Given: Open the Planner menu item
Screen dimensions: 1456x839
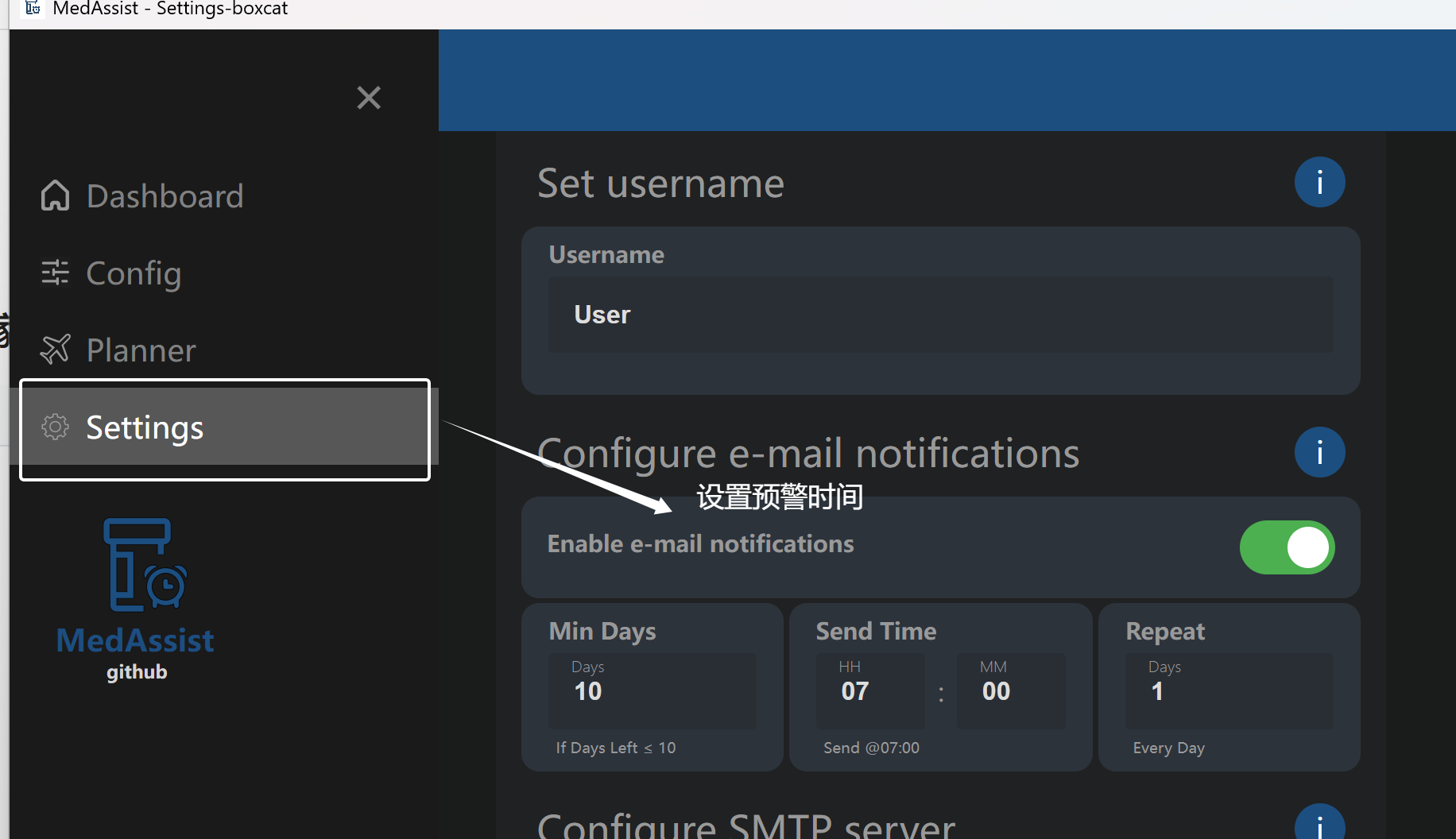Looking at the screenshot, I should (118, 350).
